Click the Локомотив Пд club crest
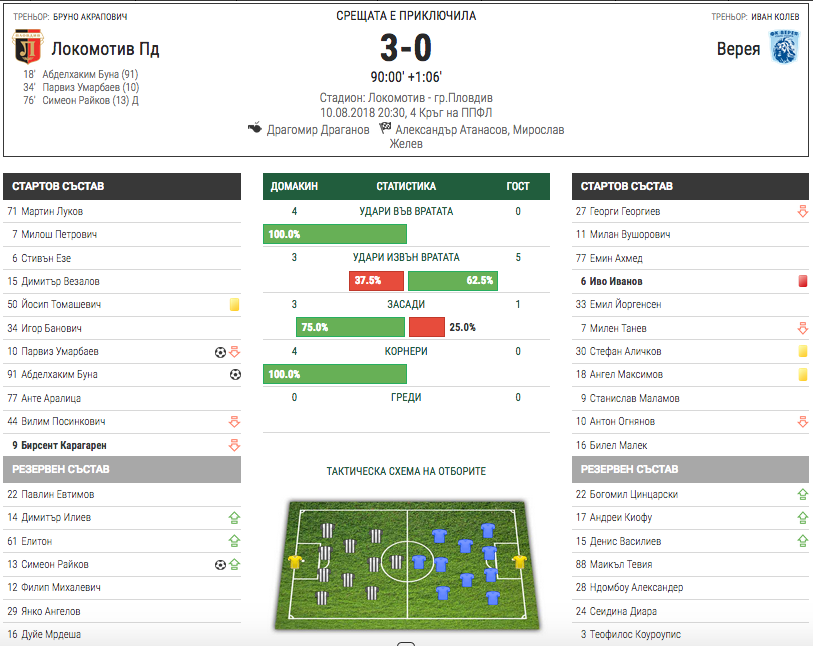The width and height of the screenshot is (813, 646). coord(27,47)
